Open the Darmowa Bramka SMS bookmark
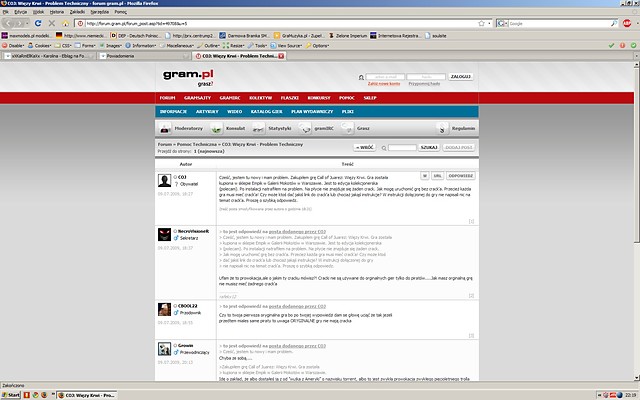 244,36
